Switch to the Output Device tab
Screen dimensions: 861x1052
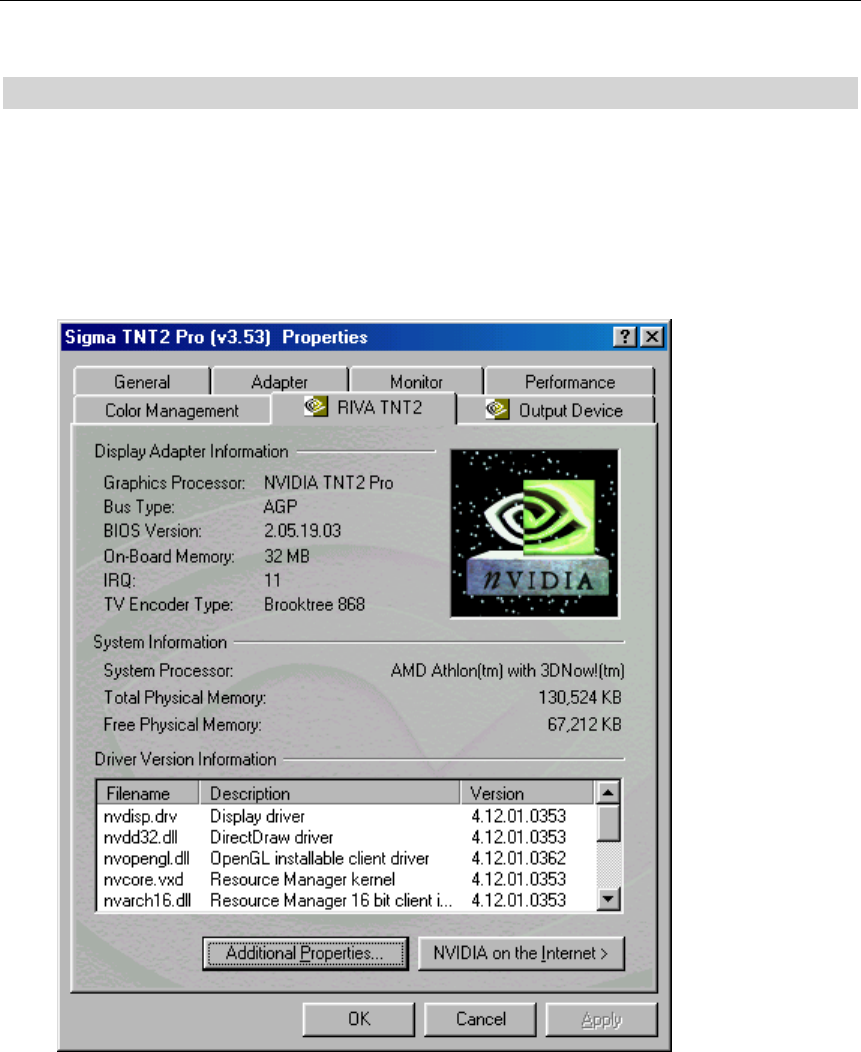coord(556,411)
